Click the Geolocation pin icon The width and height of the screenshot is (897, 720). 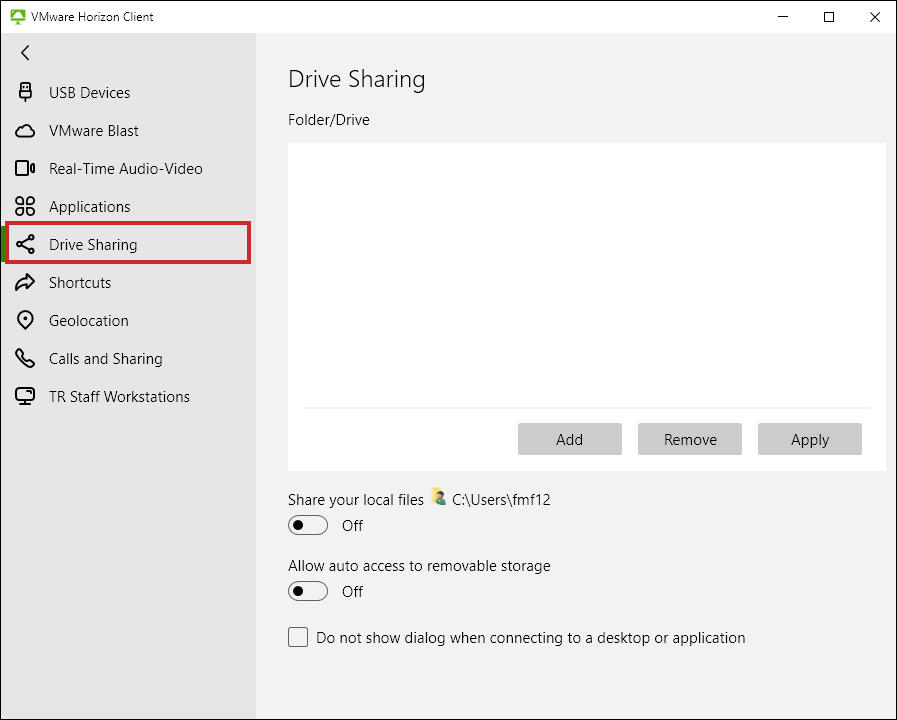[x=25, y=320]
